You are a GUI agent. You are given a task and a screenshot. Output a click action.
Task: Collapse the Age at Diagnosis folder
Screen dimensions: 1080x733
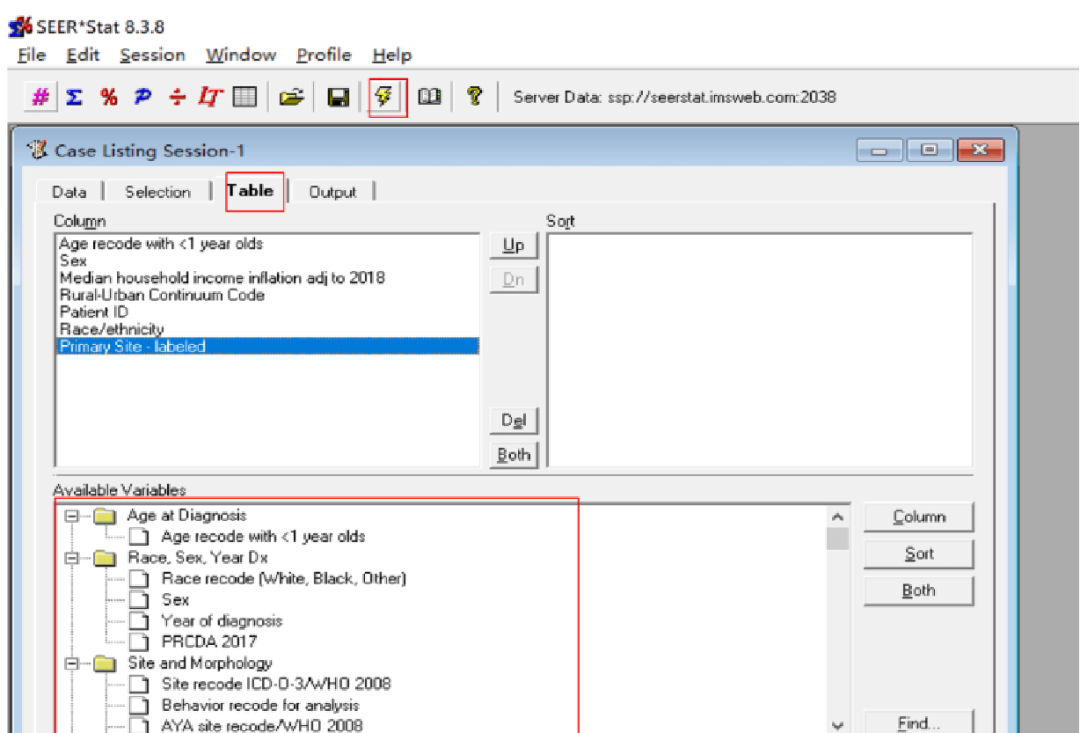tap(72, 516)
